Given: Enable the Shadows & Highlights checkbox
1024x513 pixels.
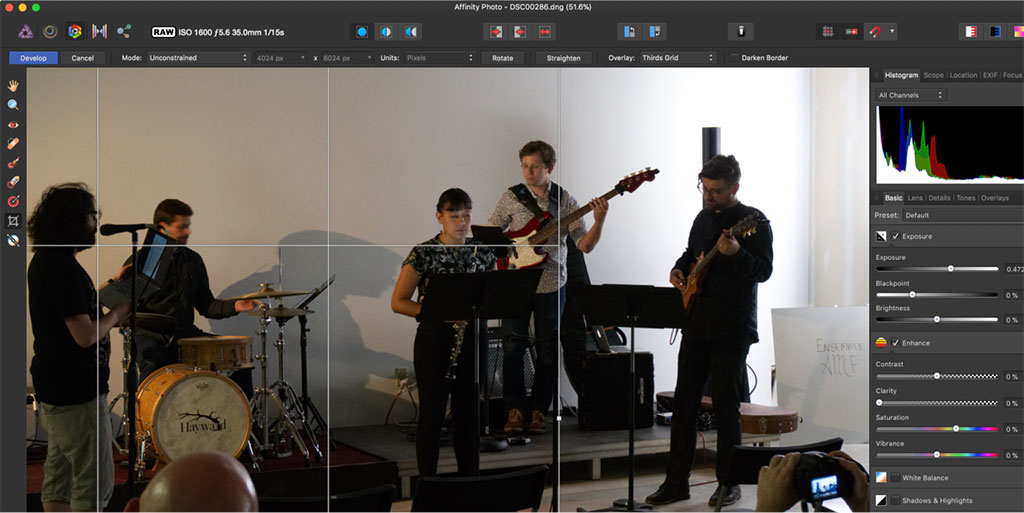Looking at the screenshot, I should point(895,501).
